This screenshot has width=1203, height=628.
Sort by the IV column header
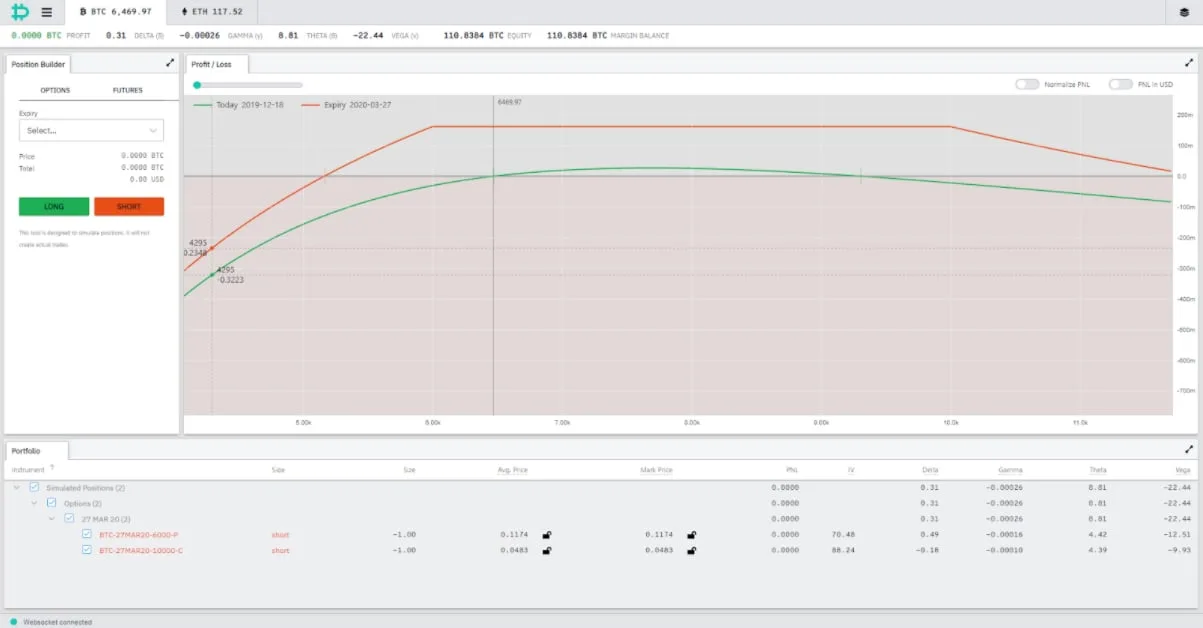851,469
